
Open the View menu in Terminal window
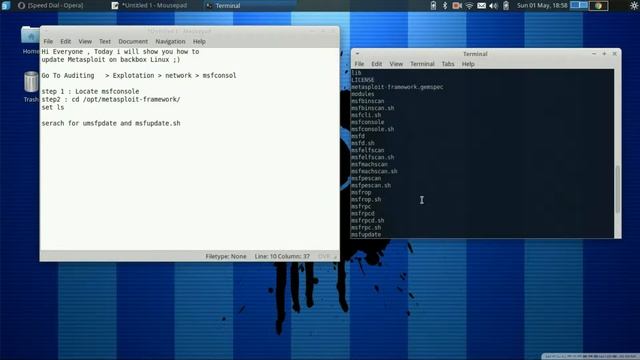click(396, 64)
